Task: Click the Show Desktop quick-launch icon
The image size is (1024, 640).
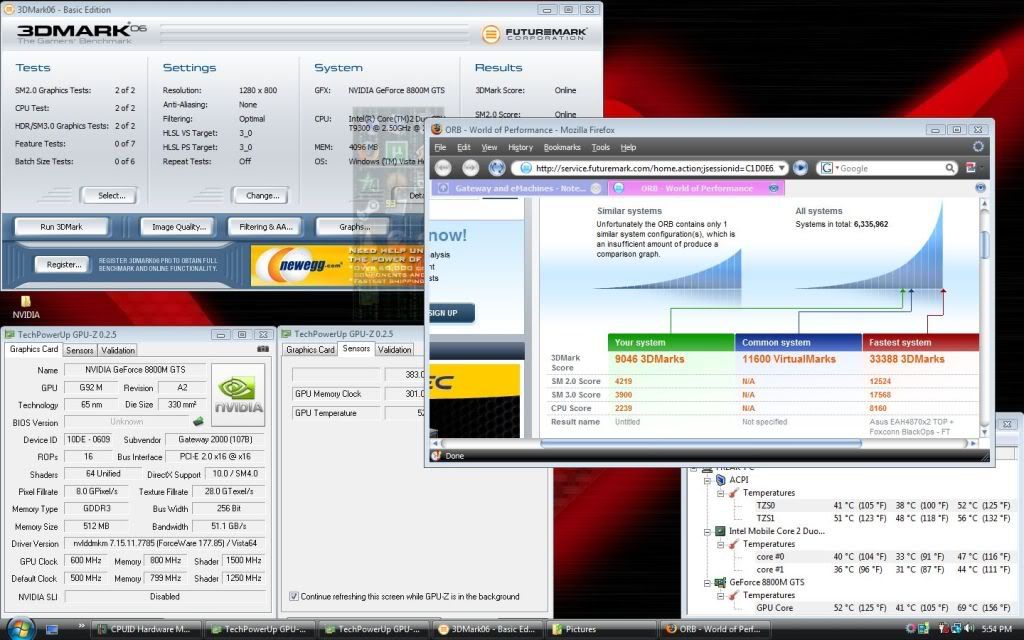Action: pos(52,630)
